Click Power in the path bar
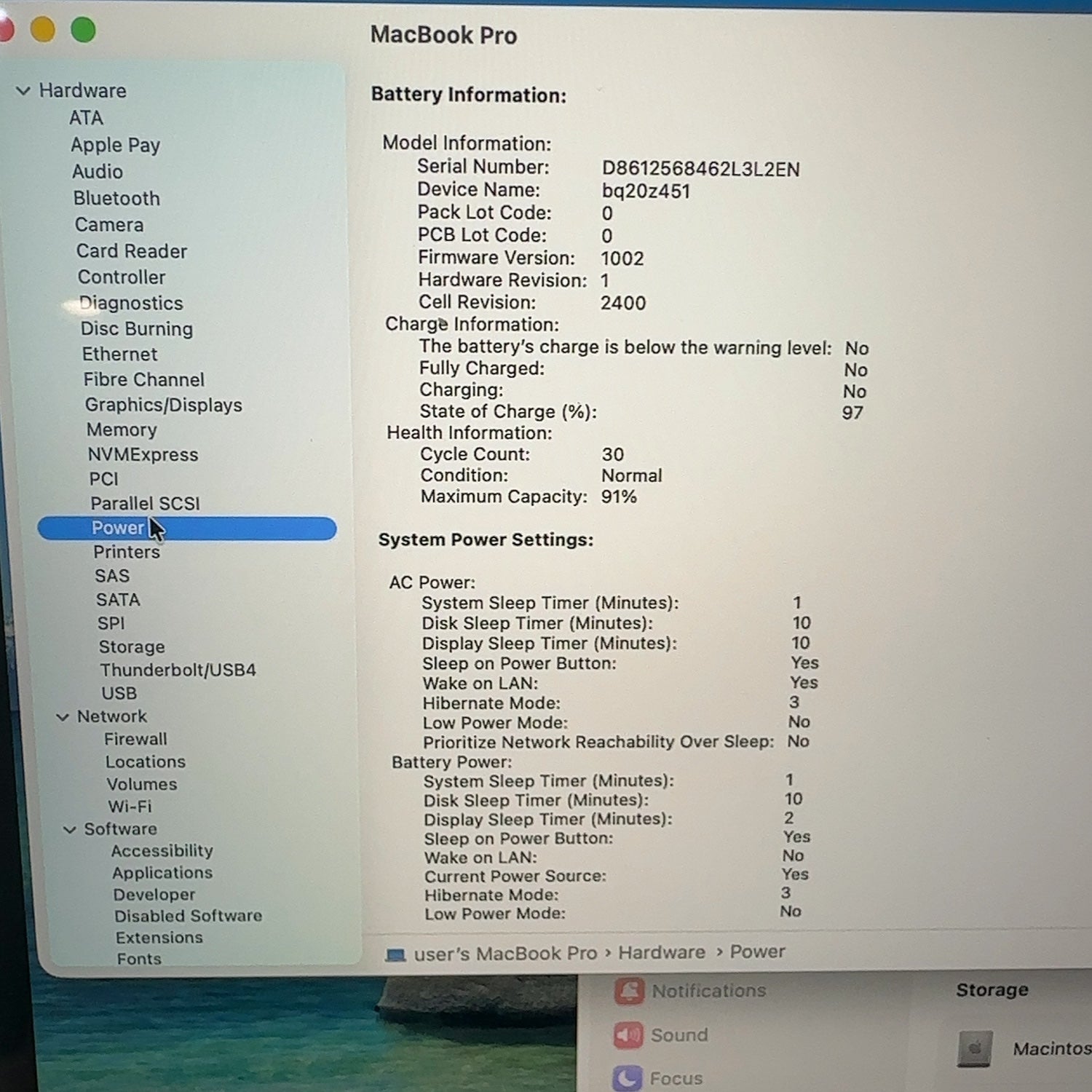This screenshot has width=1092, height=1092. pyautogui.click(x=758, y=951)
